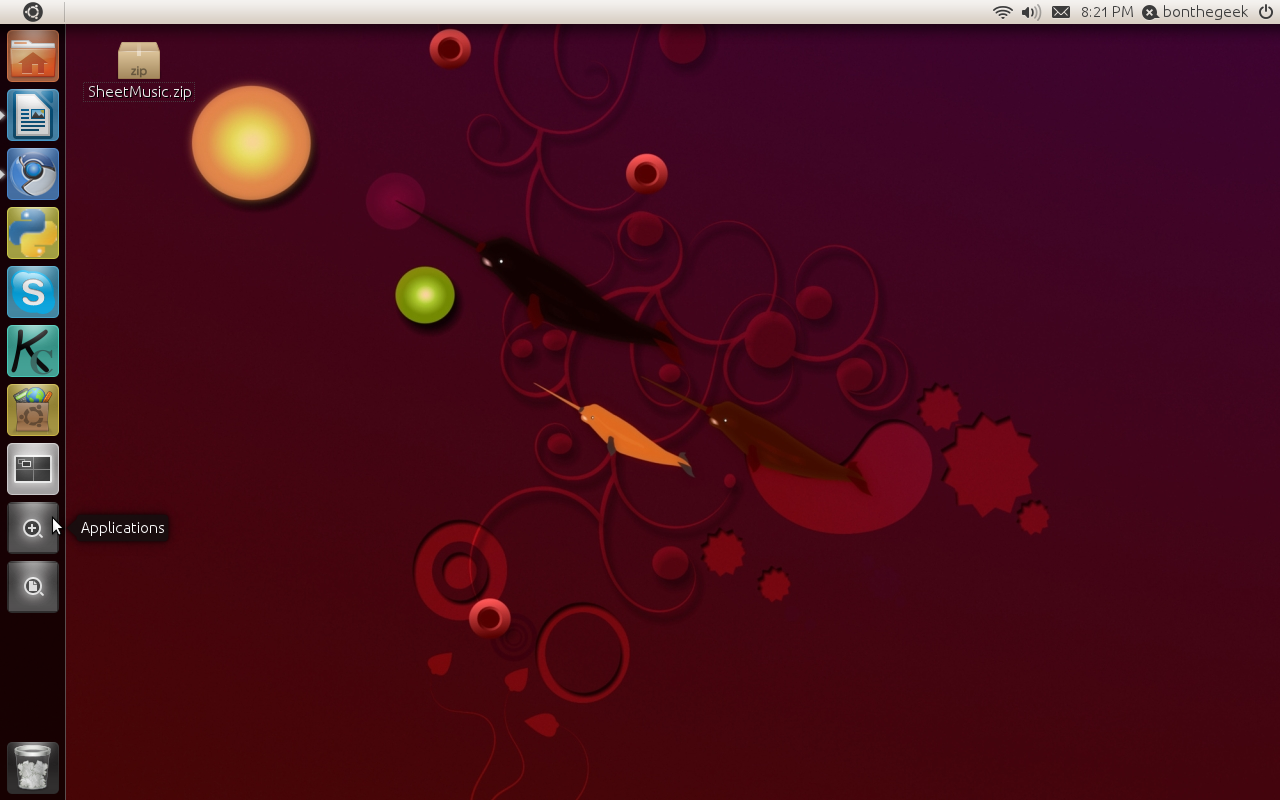
Task: Launch the green K application icon
Action: pos(33,351)
